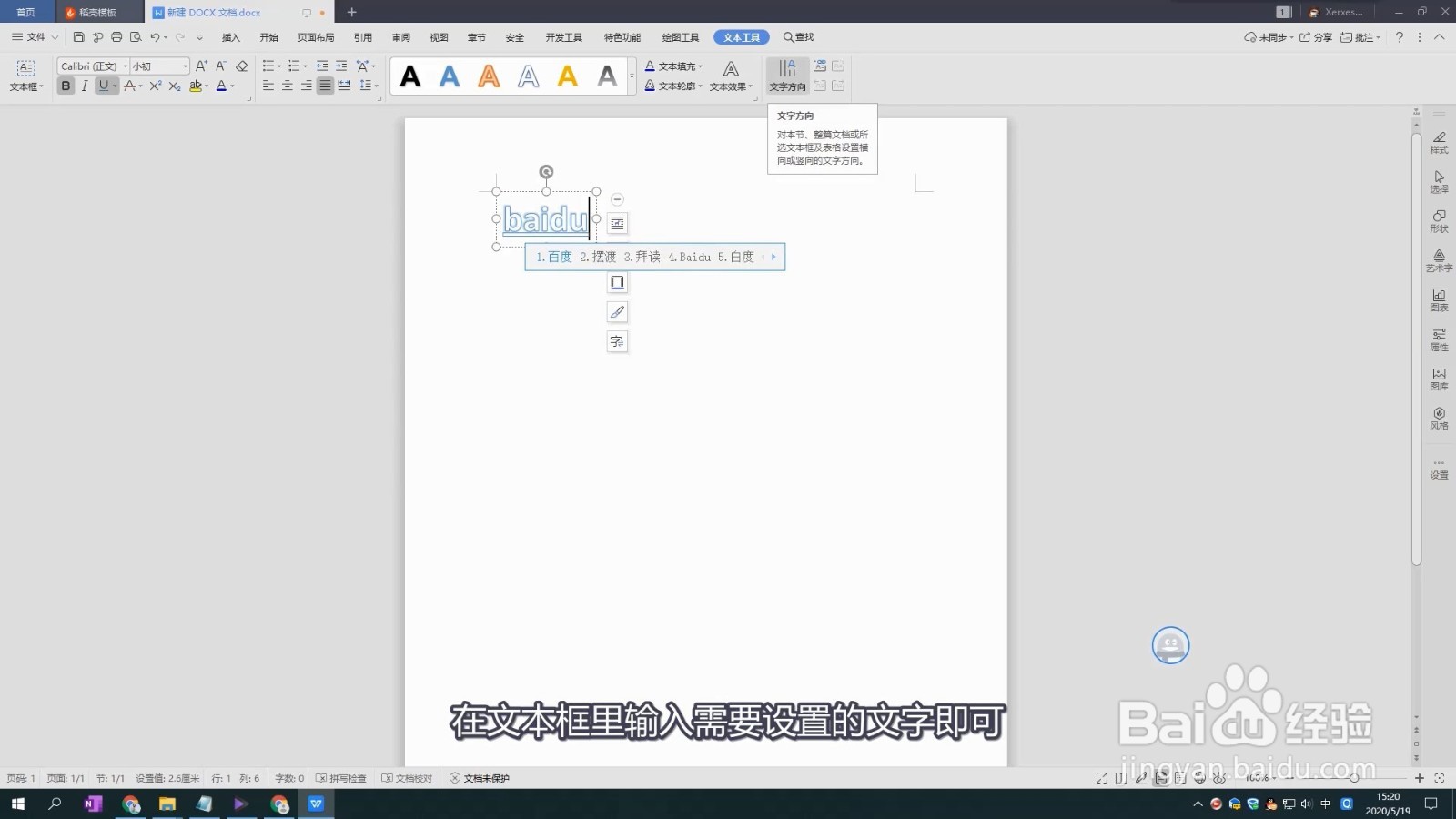The image size is (1456, 819).
Task: Open layout options icon beside the text box
Action: click(617, 223)
